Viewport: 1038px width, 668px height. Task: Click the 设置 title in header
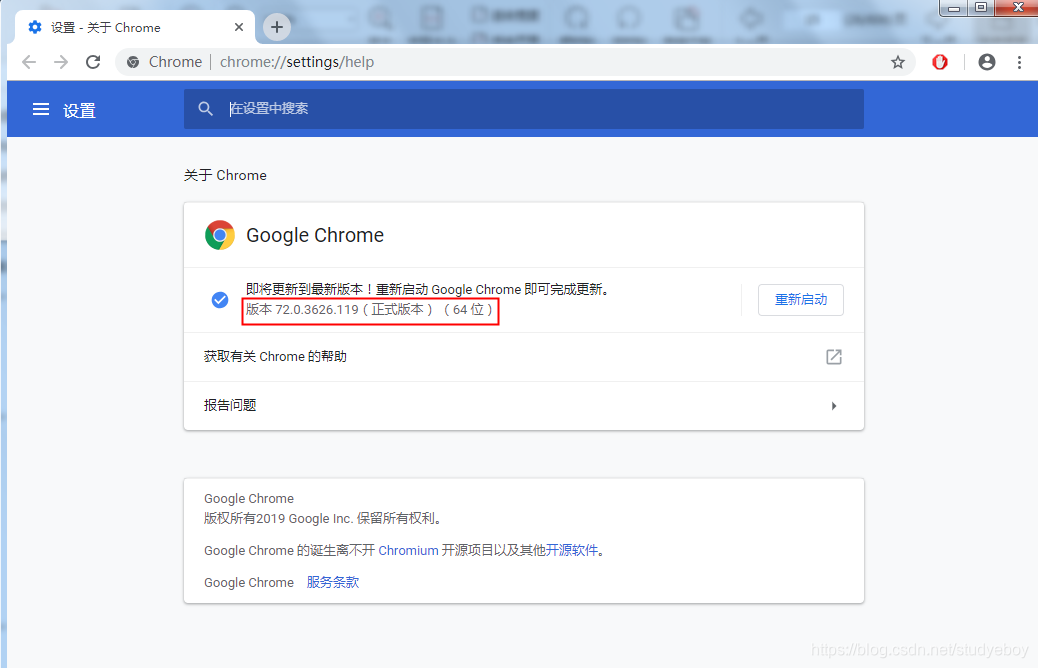79,111
